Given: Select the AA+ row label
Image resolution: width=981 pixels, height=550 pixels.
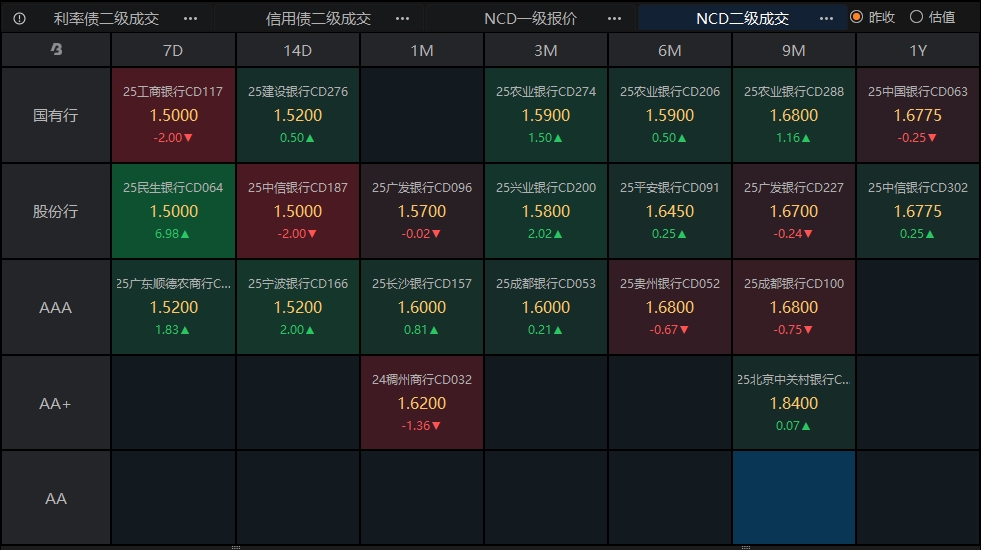Looking at the screenshot, I should coord(56,403).
